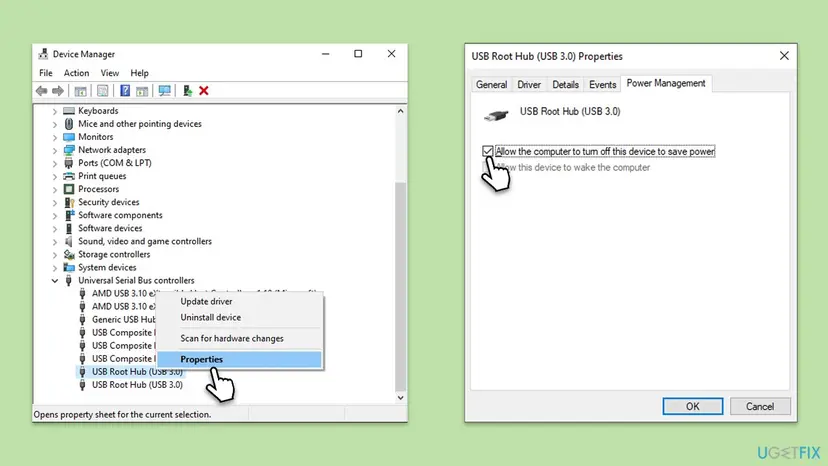Click the scroll-up arrow of the device tree
Image resolution: width=828 pixels, height=466 pixels.
click(400, 111)
